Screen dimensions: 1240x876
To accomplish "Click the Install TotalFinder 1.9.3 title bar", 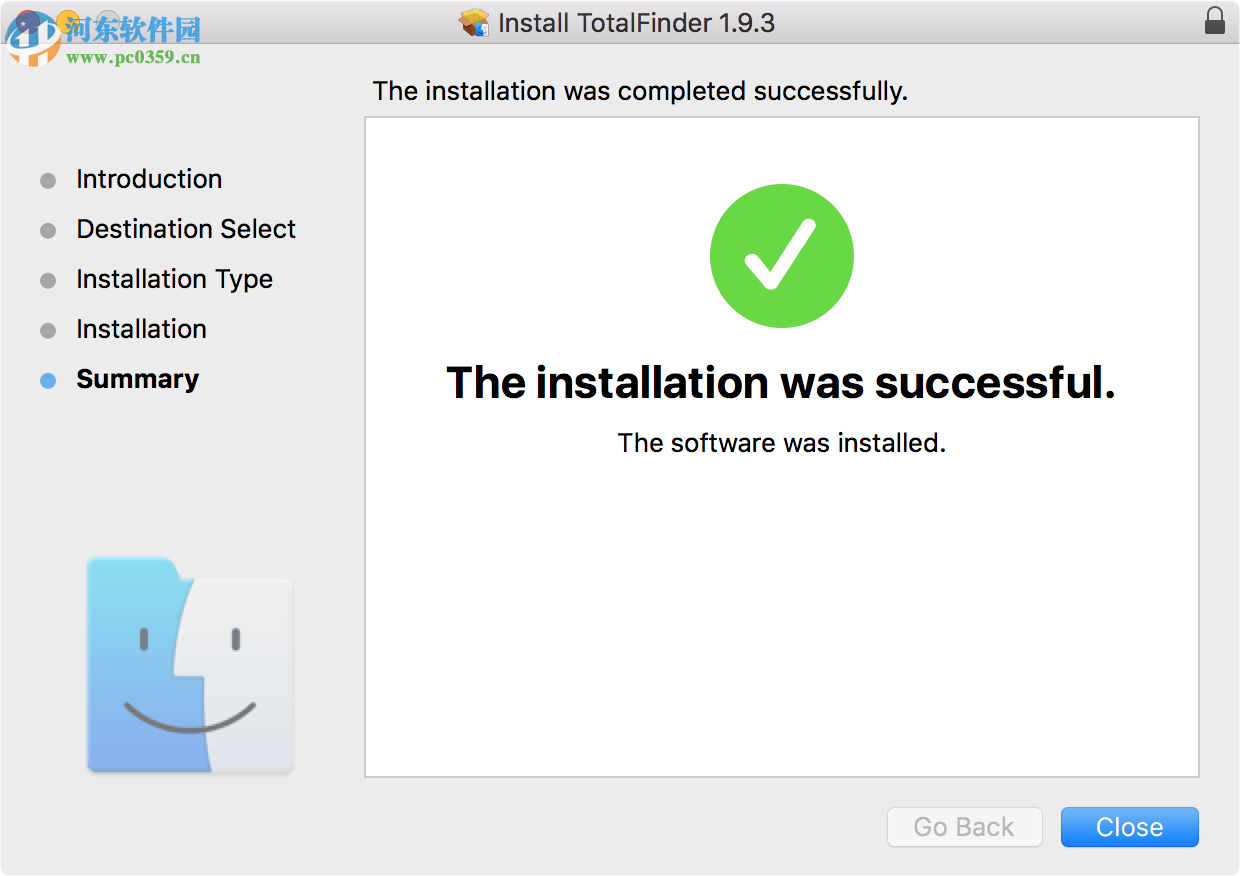I will coord(637,22).
